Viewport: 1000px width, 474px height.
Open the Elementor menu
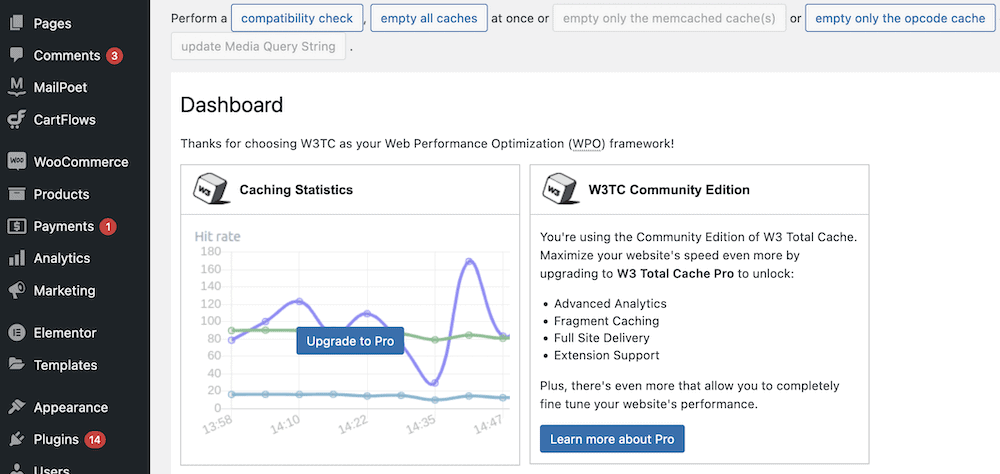pos(65,333)
